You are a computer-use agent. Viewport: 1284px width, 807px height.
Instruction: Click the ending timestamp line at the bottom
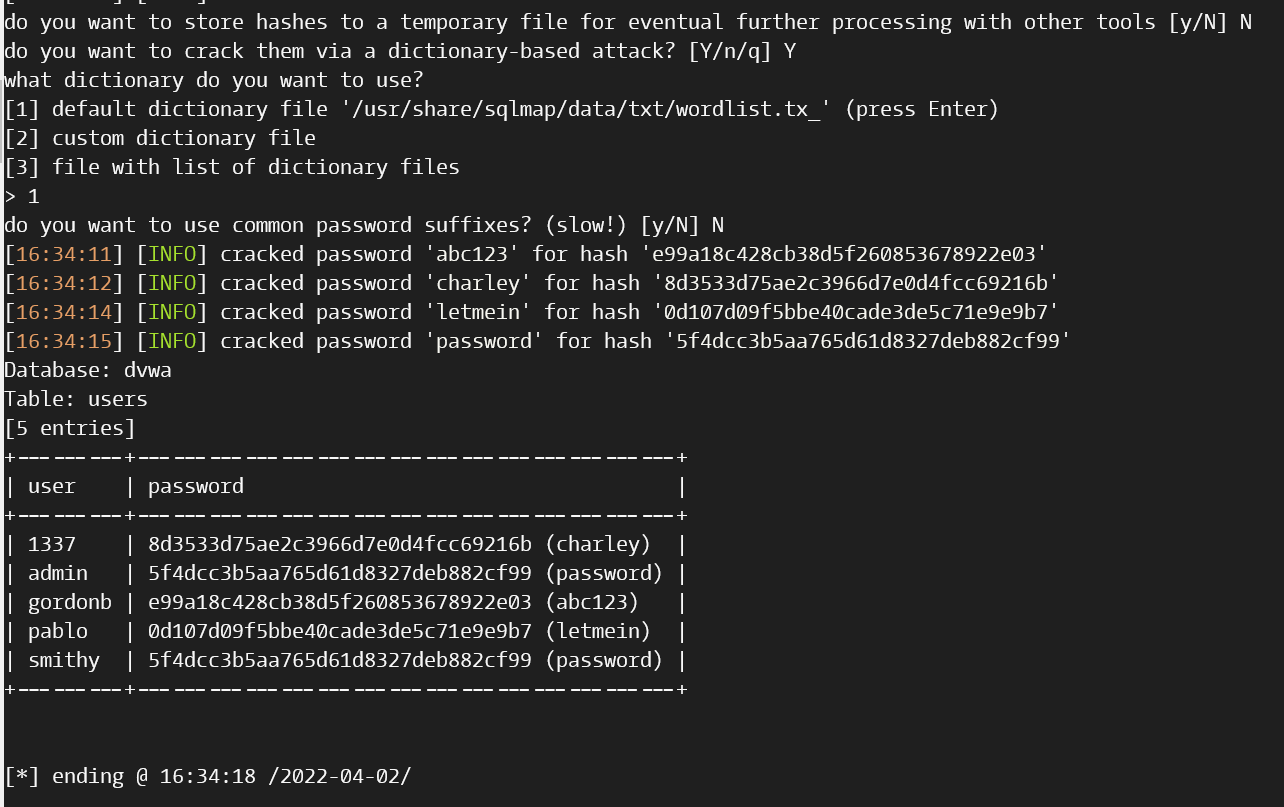tap(208, 776)
